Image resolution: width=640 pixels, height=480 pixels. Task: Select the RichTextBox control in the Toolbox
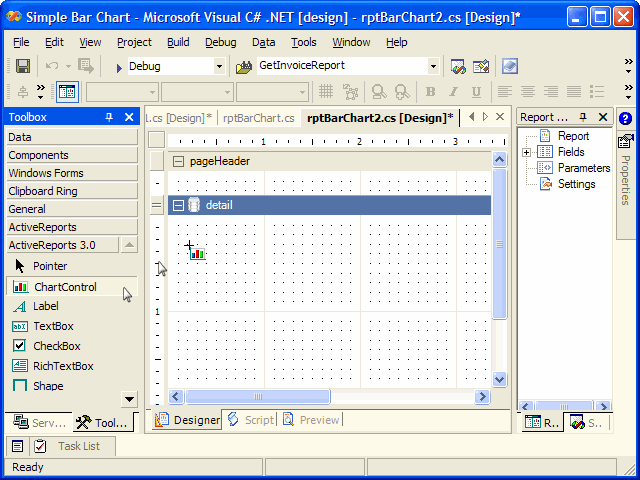coord(62,366)
